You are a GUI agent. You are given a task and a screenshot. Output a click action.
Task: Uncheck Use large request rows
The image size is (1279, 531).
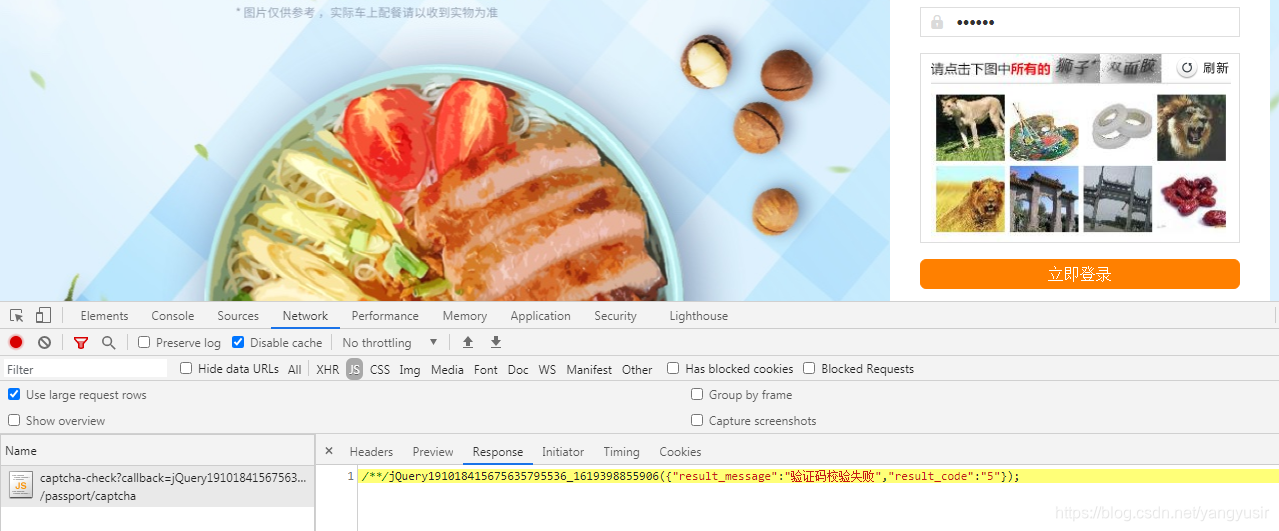tap(14, 394)
